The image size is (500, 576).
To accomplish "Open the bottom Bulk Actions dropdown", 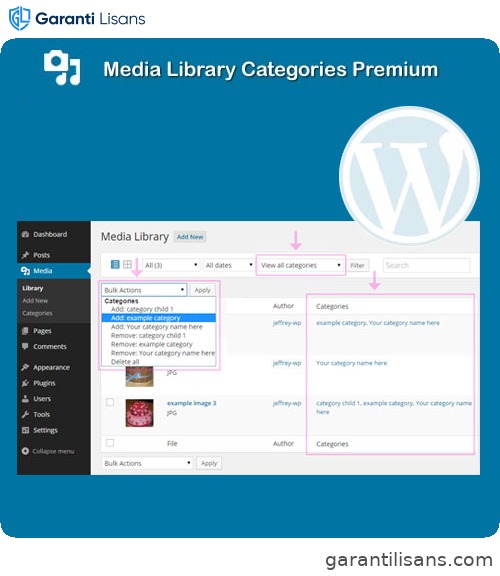I will point(147,463).
